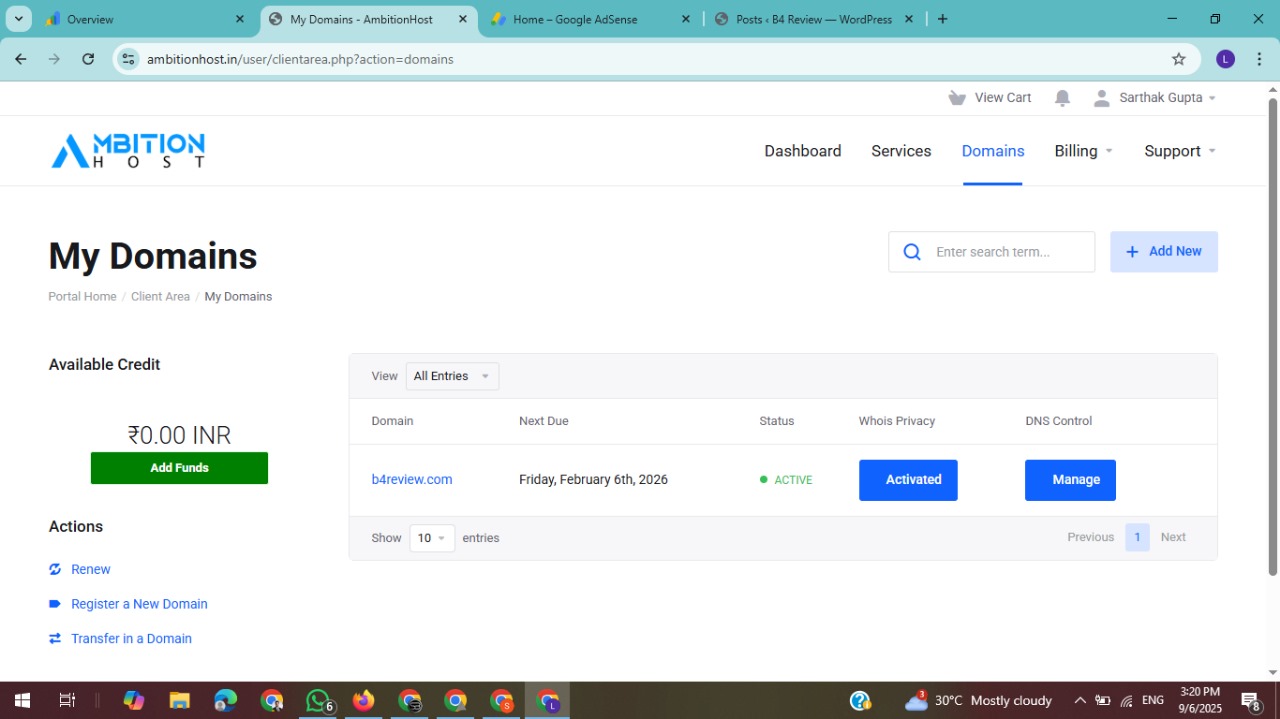Open Firefox from the taskbar

[x=363, y=700]
